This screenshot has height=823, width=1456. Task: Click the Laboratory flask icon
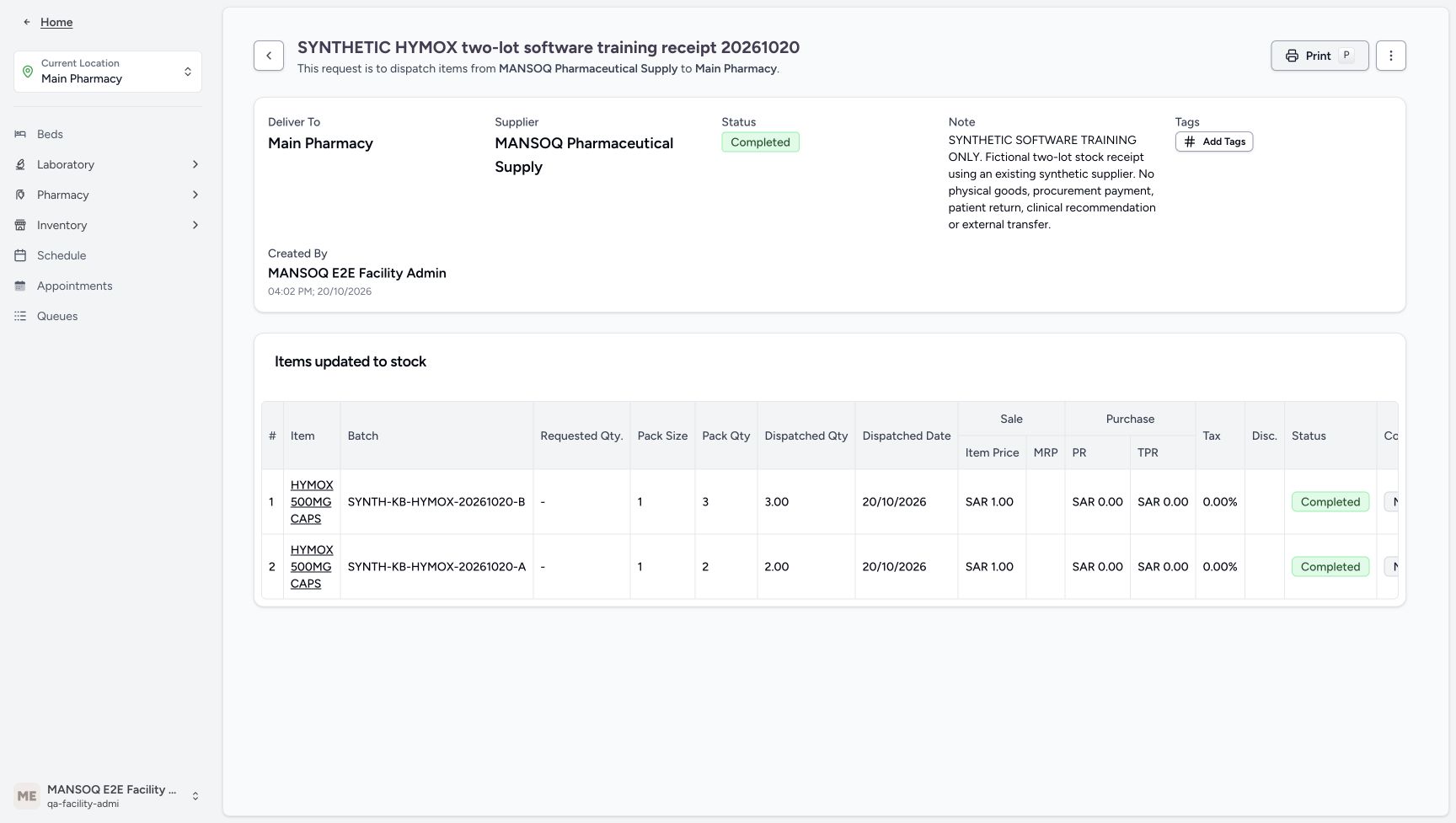click(20, 164)
